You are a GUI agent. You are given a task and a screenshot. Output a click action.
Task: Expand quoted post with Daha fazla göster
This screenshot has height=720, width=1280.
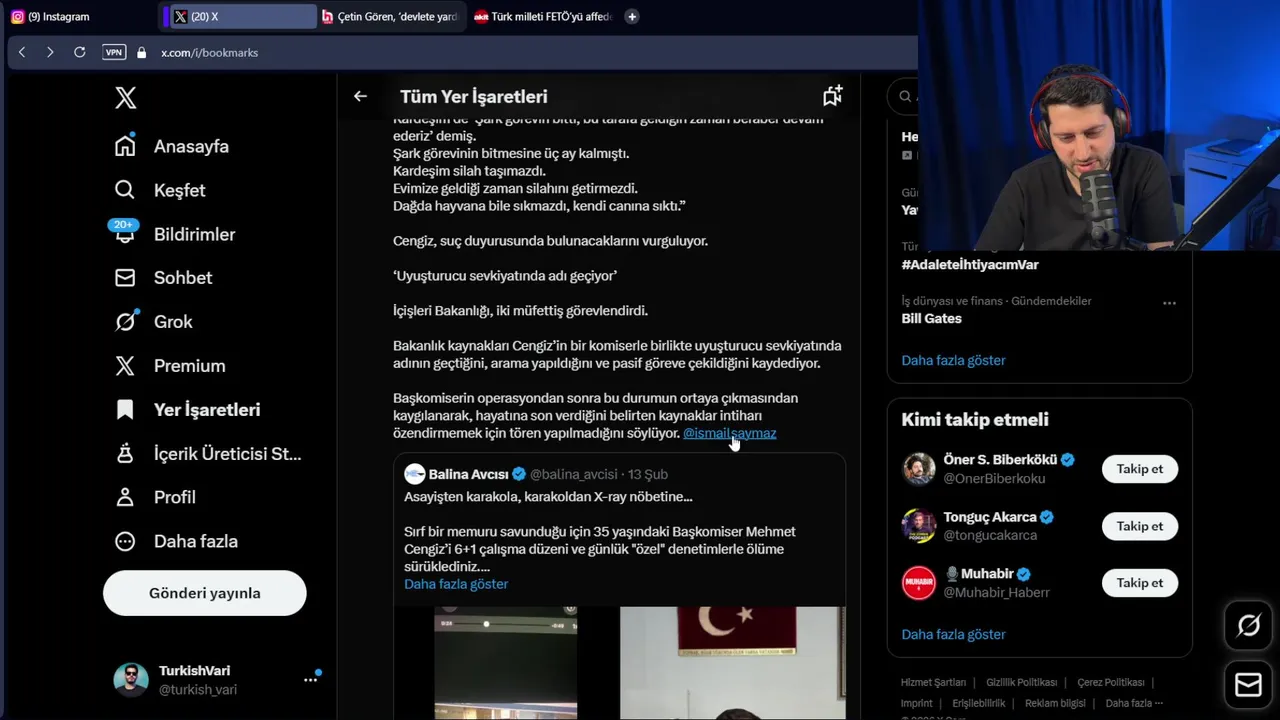tap(456, 584)
